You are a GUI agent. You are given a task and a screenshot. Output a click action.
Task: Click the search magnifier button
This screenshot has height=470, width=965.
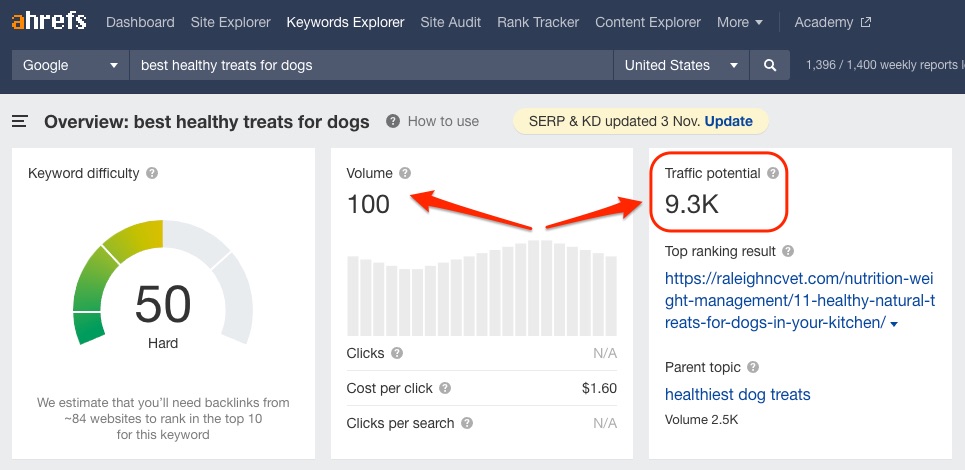[x=769, y=65]
